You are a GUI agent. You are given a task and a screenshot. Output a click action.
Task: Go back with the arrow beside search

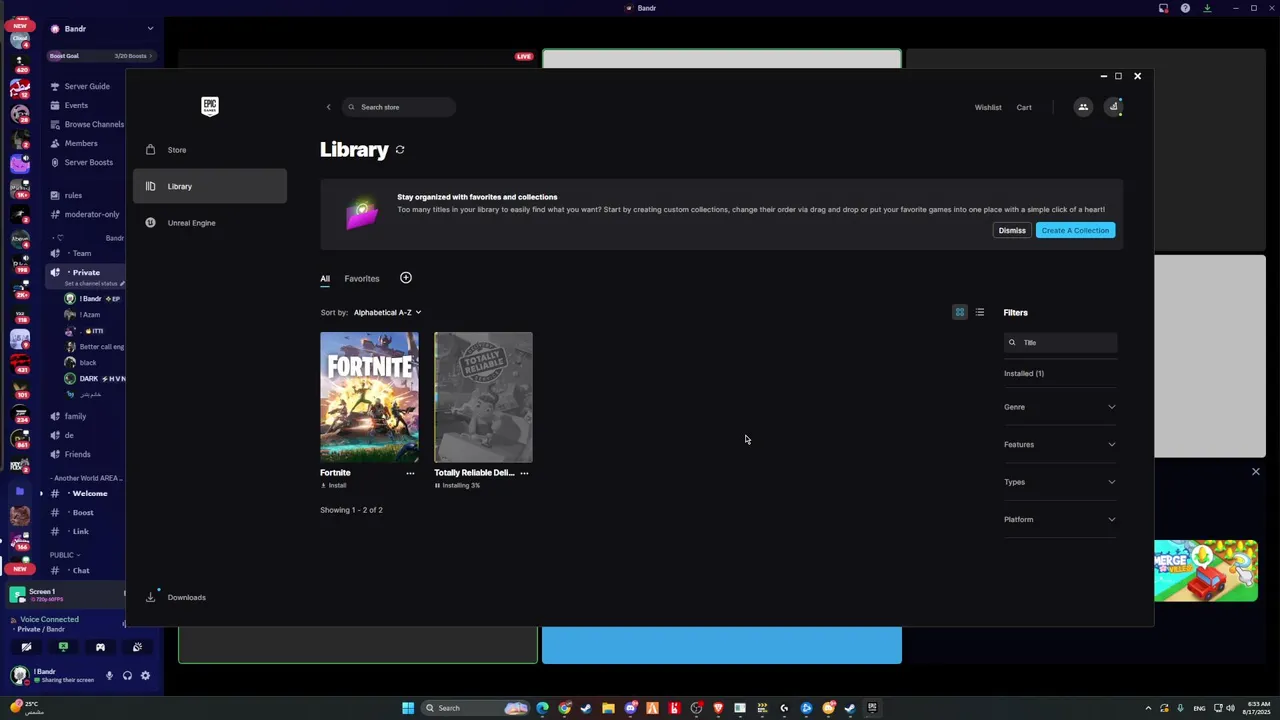click(x=328, y=107)
